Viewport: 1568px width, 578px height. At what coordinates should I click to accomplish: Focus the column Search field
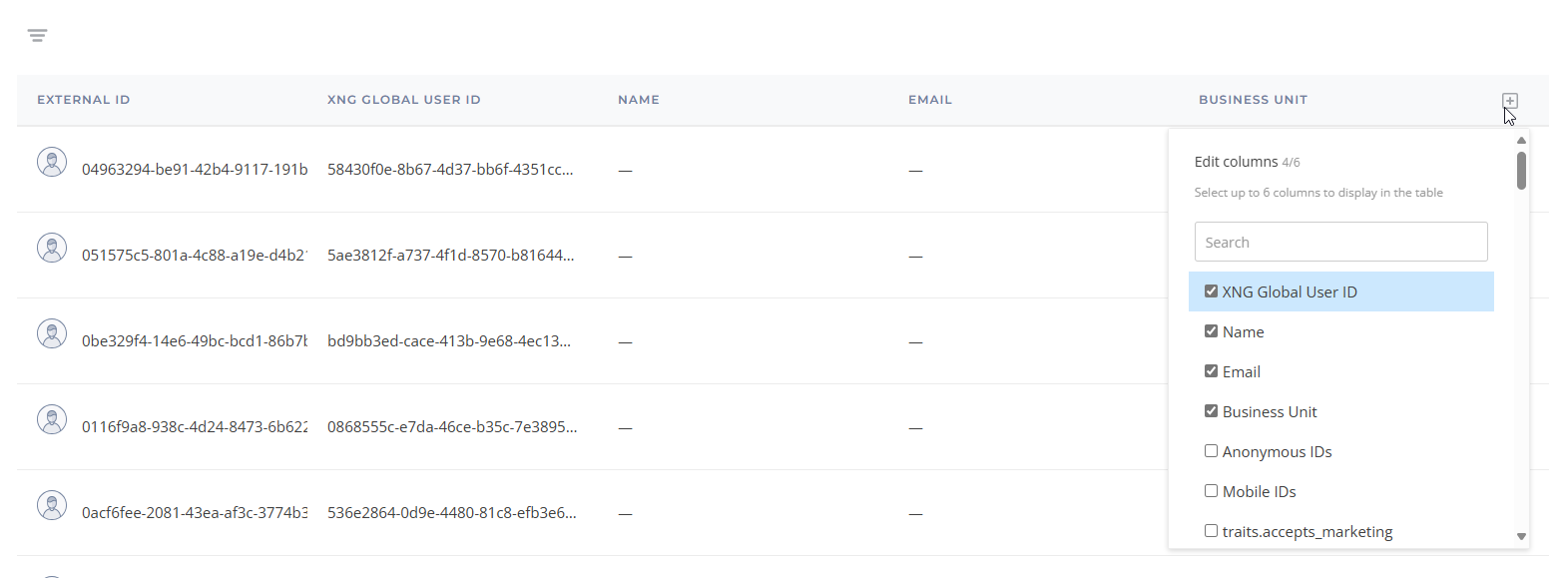point(1340,242)
